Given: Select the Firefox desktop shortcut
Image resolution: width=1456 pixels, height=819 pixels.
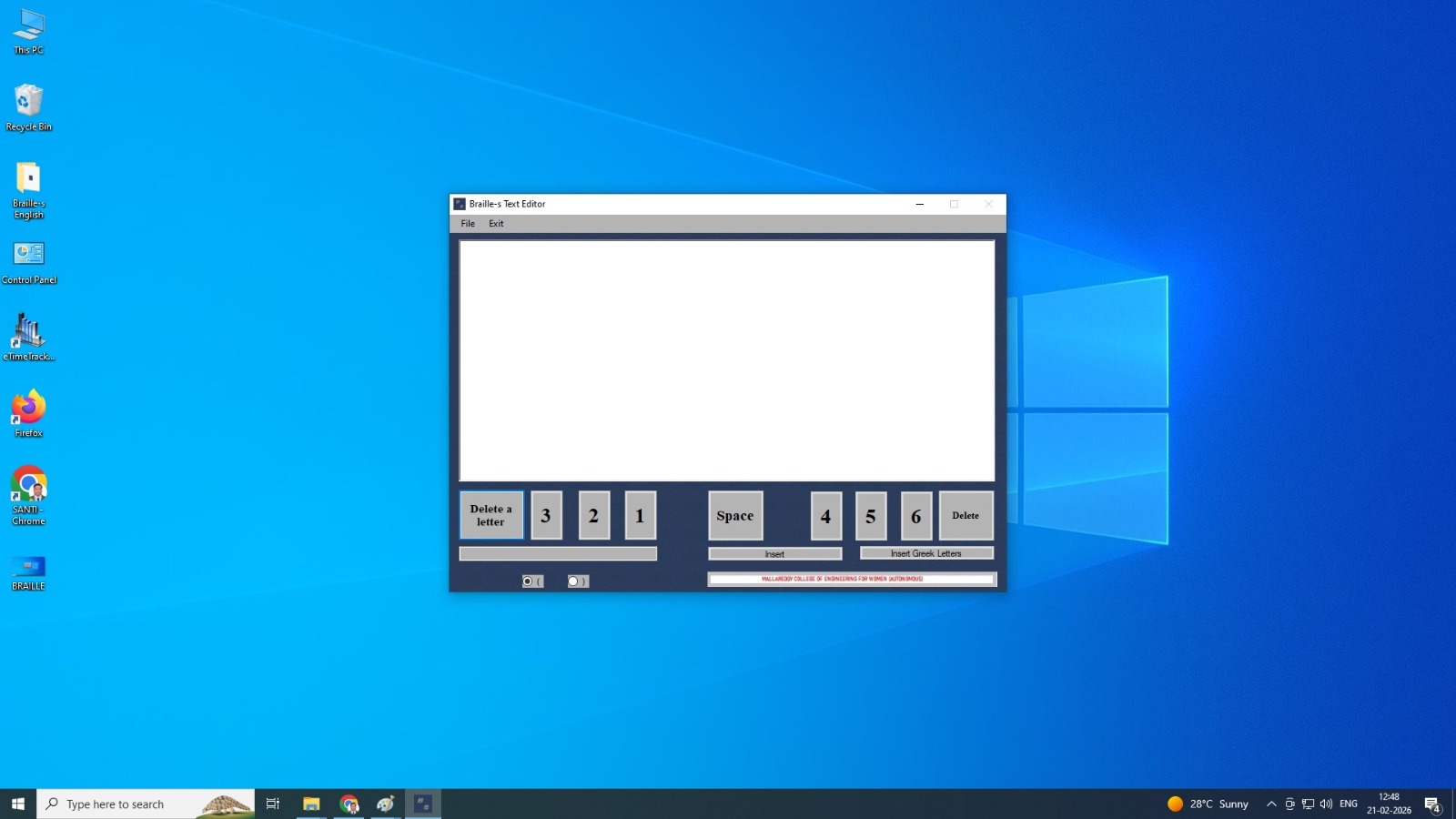Looking at the screenshot, I should pyautogui.click(x=28, y=413).
